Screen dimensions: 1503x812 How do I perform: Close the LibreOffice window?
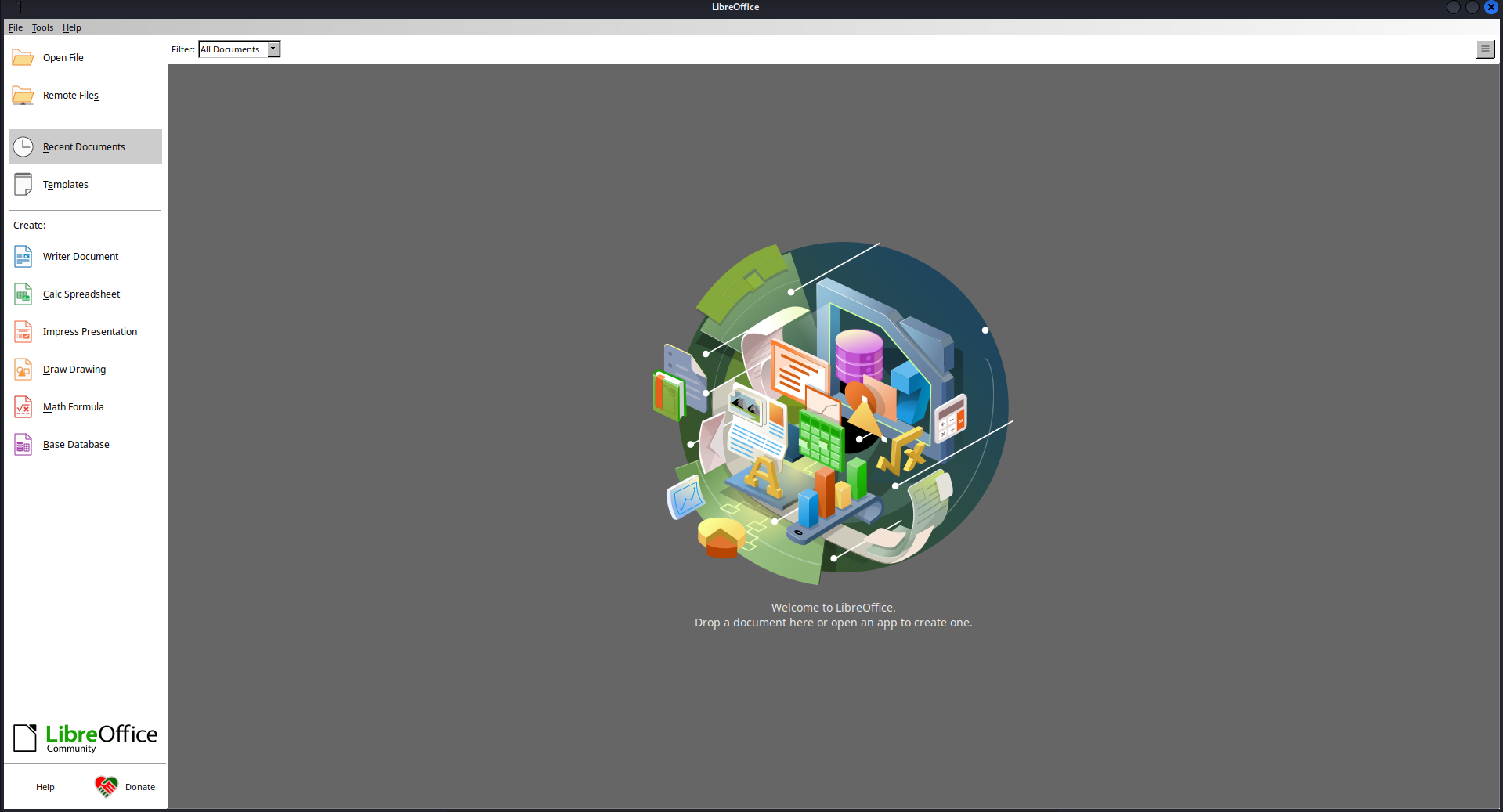pyautogui.click(x=1491, y=7)
